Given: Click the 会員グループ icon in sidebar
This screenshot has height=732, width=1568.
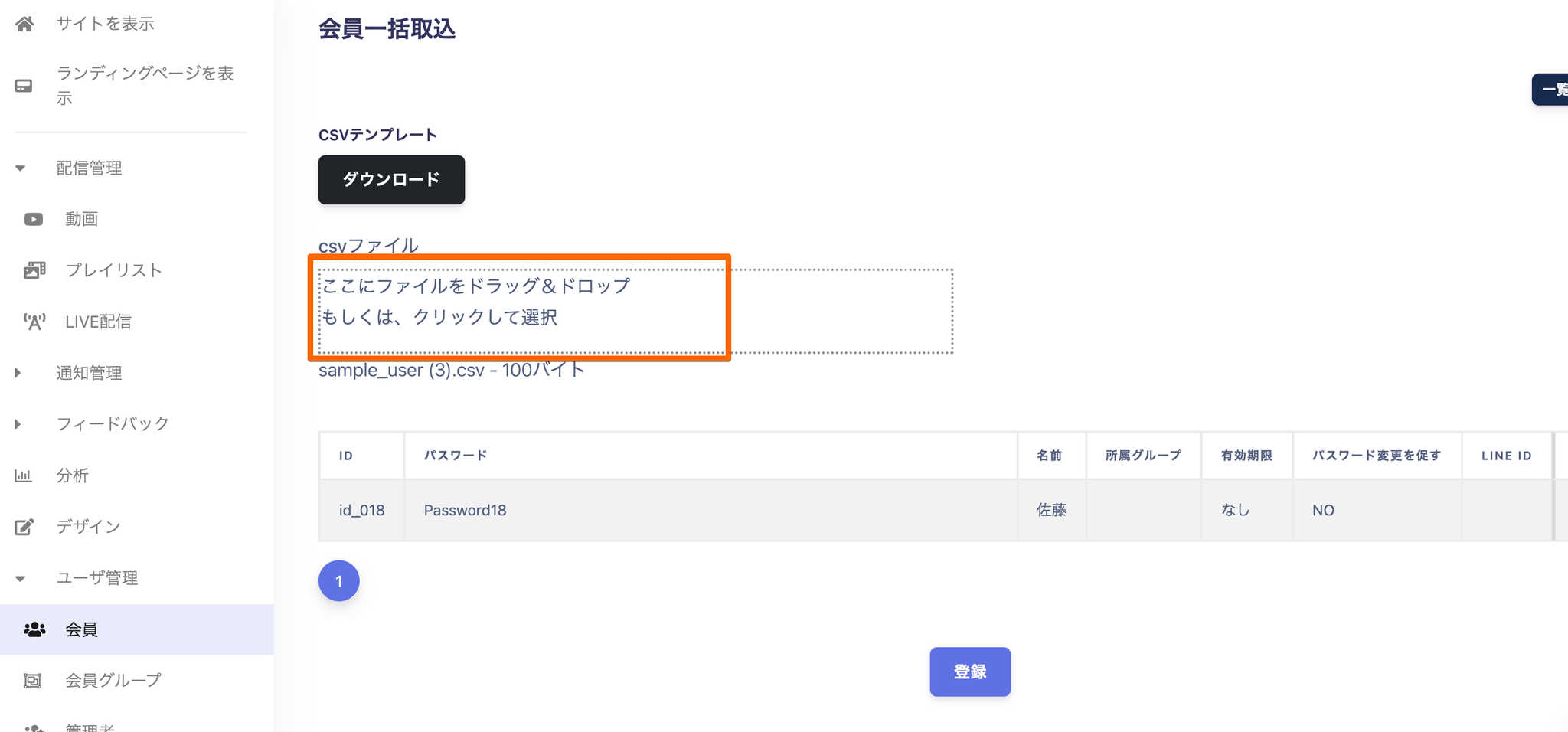Looking at the screenshot, I should 33,681.
